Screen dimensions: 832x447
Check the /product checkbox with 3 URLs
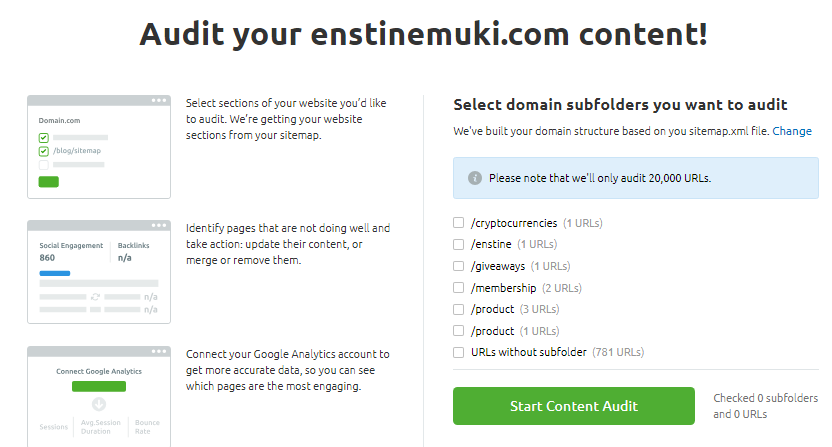pyautogui.click(x=458, y=309)
